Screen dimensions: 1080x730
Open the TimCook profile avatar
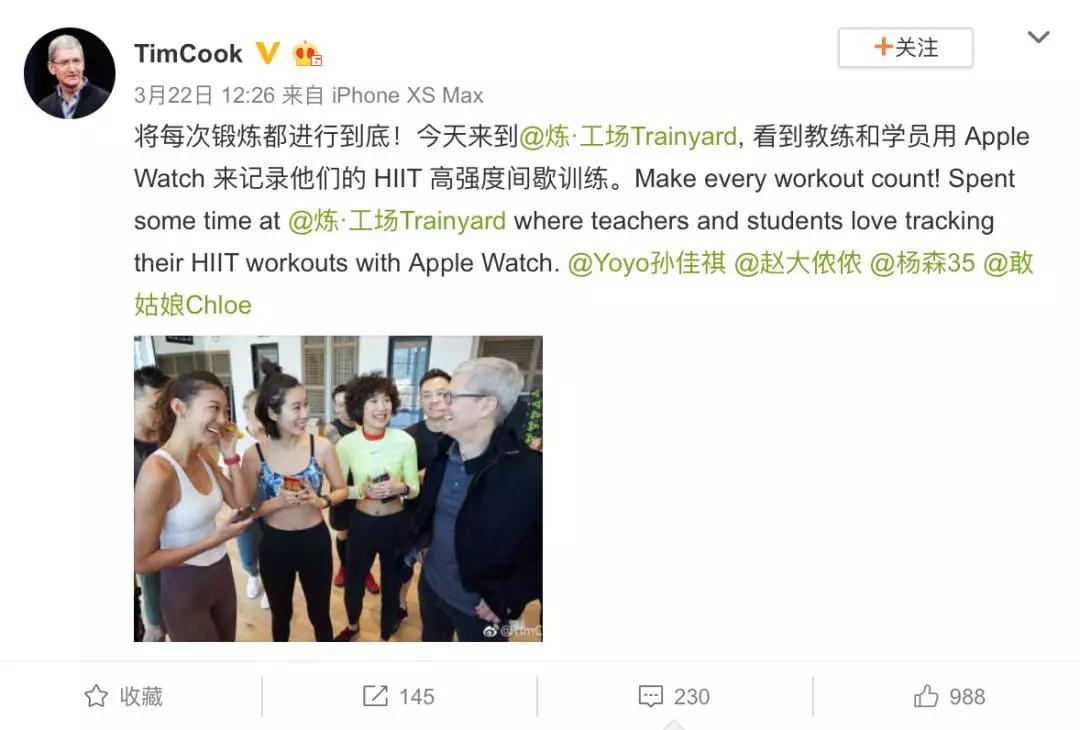pos(70,73)
